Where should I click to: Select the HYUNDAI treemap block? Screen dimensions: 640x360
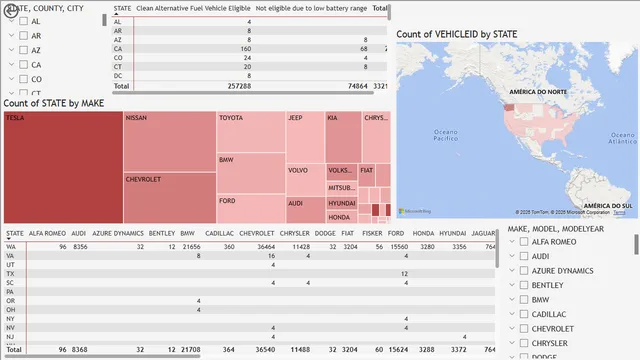(342, 203)
